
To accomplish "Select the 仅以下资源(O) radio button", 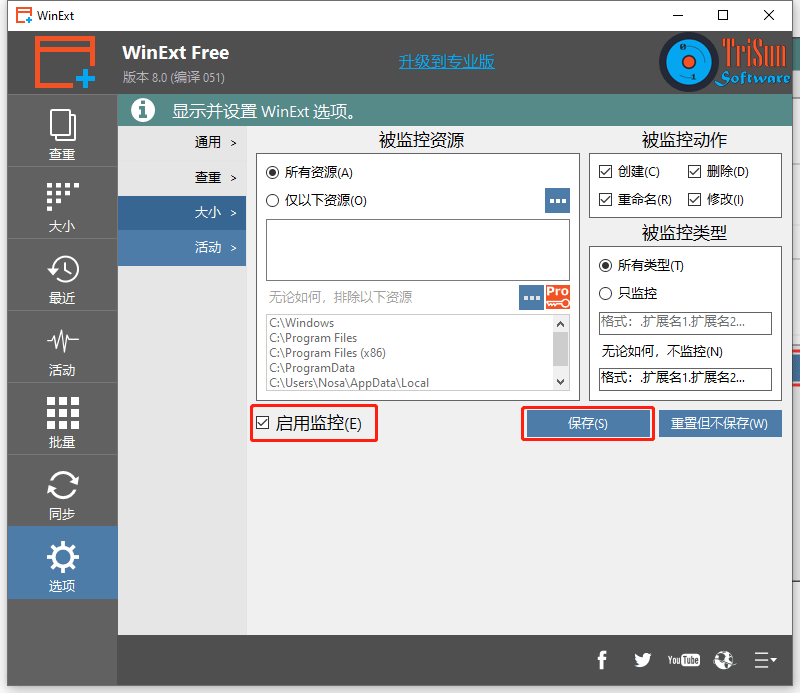I will (272, 201).
